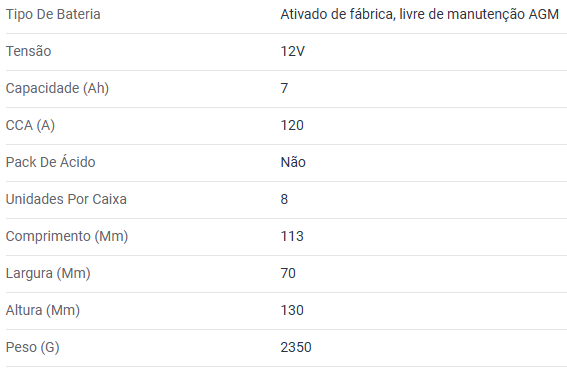This screenshot has width=567, height=374.
Task: Click the Ativado de fábrica AGM value
Action: point(419,14)
